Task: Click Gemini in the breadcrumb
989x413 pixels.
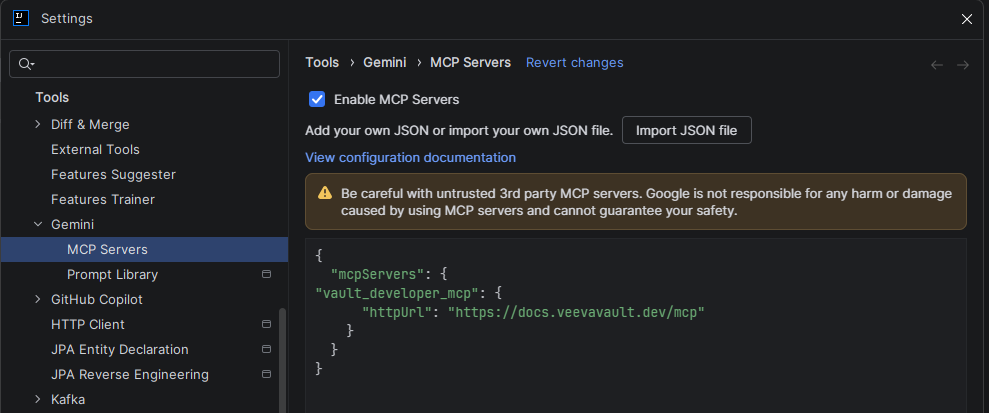Action: pos(385,62)
